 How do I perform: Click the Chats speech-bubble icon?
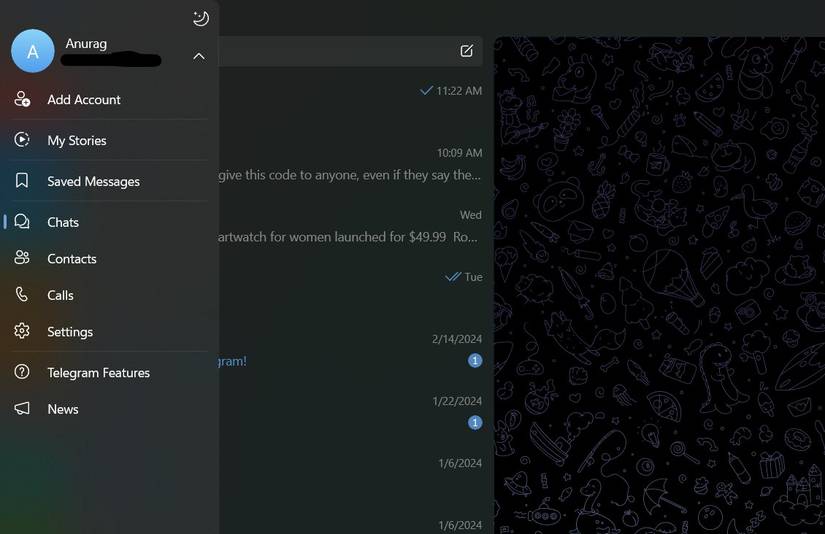click(22, 221)
